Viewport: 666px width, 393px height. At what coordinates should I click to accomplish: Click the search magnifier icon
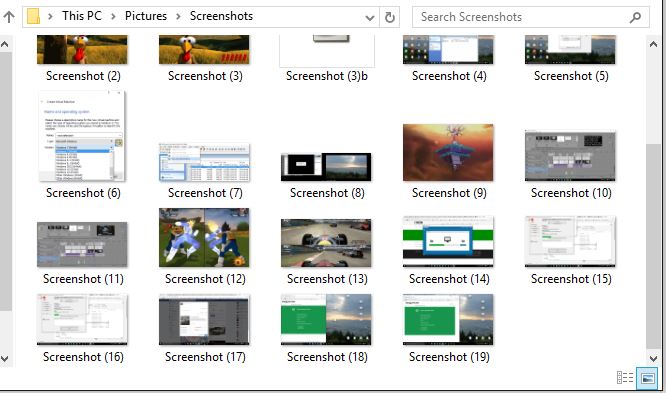coord(635,17)
